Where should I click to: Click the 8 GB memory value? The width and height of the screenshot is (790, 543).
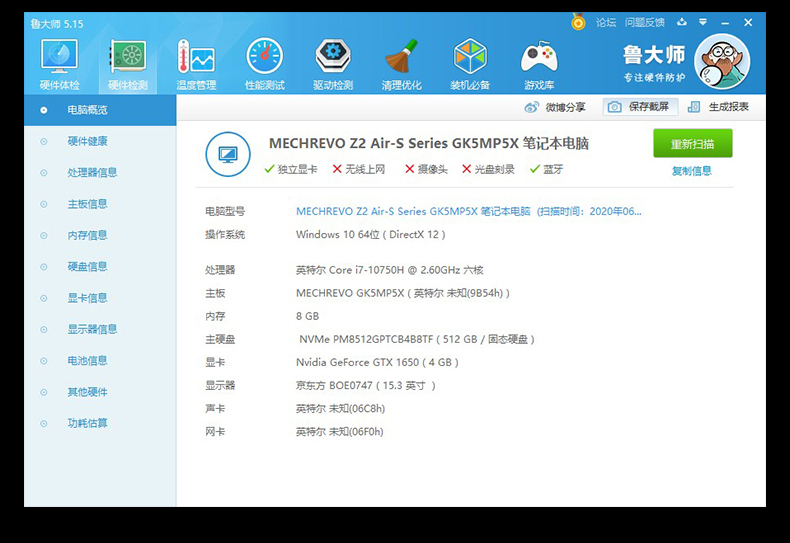307,316
